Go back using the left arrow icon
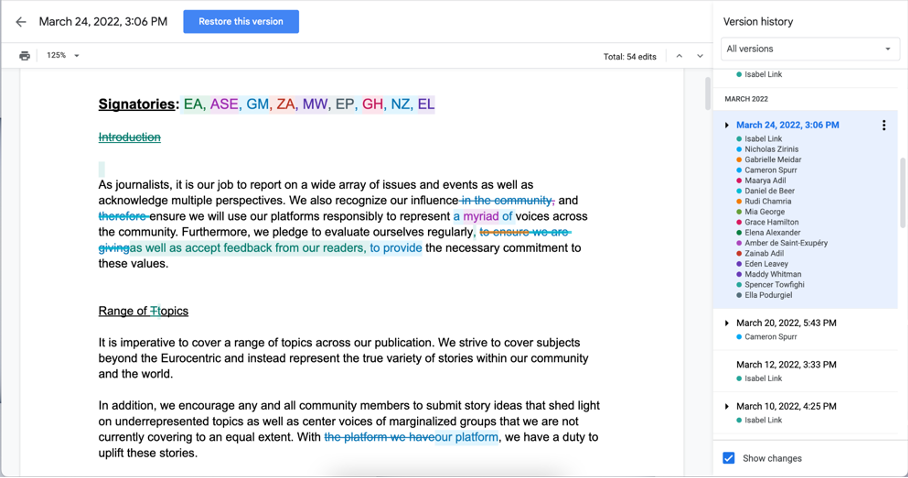908x478 pixels. pyautogui.click(x=21, y=22)
